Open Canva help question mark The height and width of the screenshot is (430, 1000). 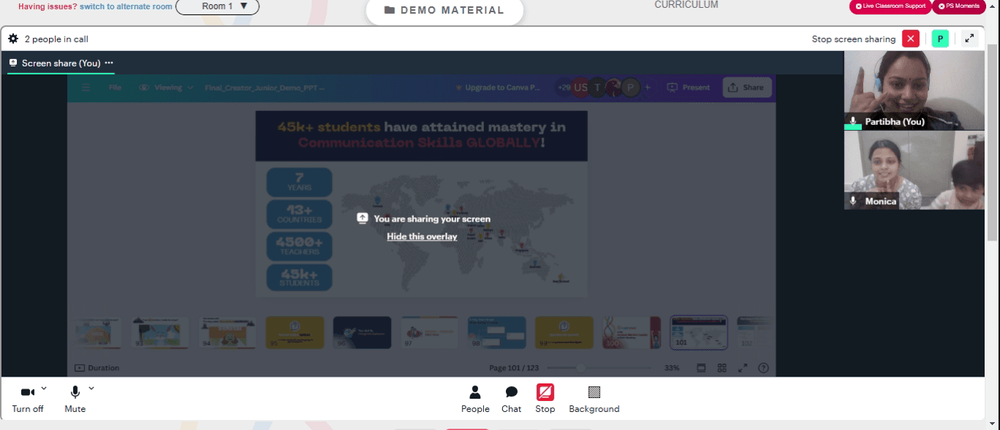click(763, 368)
